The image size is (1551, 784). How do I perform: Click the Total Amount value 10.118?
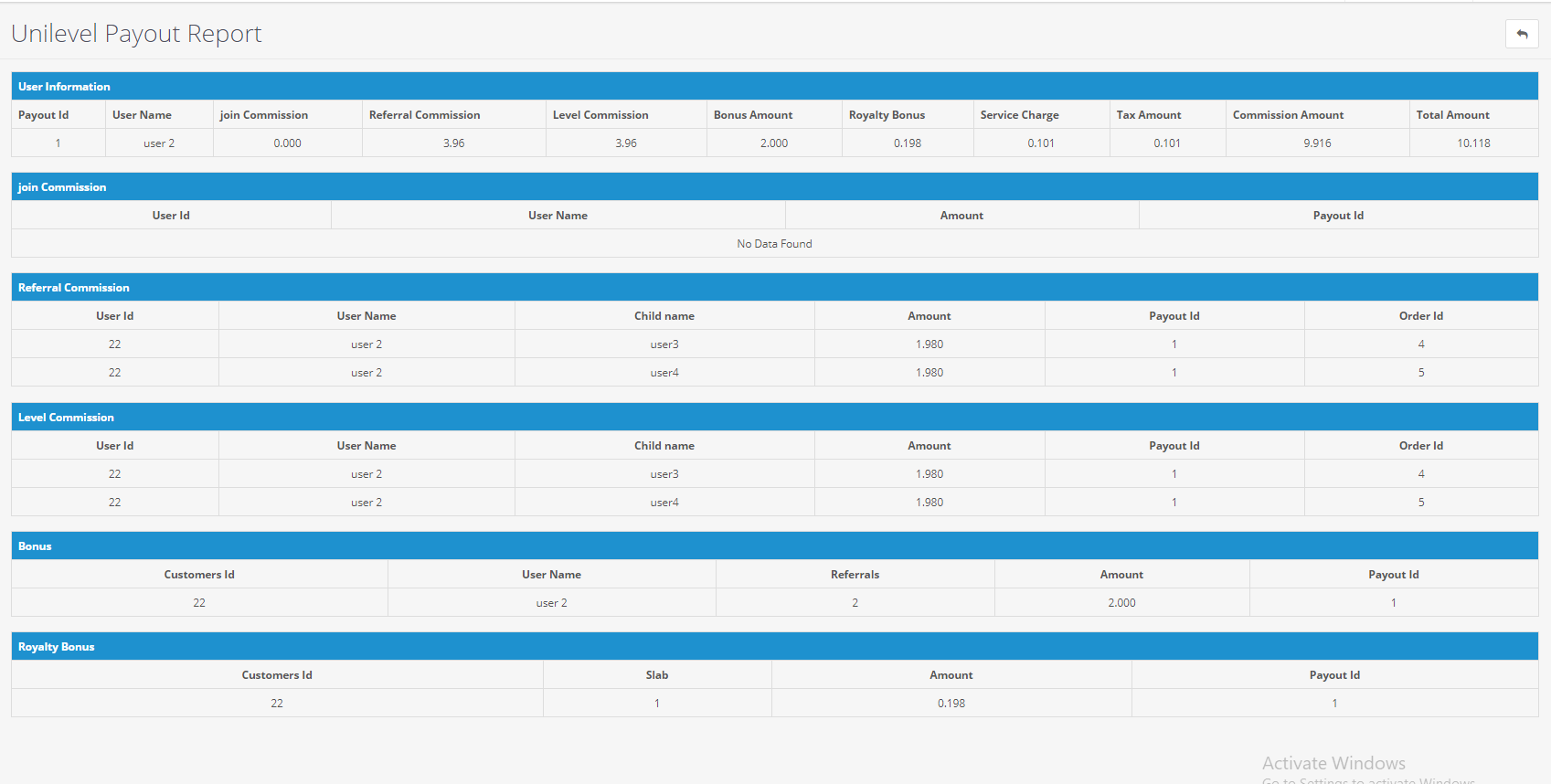click(x=1473, y=143)
